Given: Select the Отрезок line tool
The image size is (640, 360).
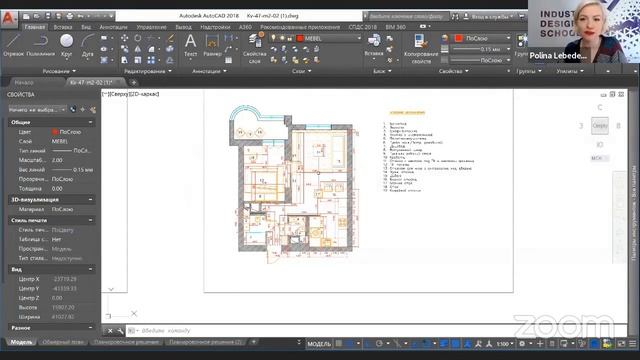Looking at the screenshot, I should click(13, 45).
